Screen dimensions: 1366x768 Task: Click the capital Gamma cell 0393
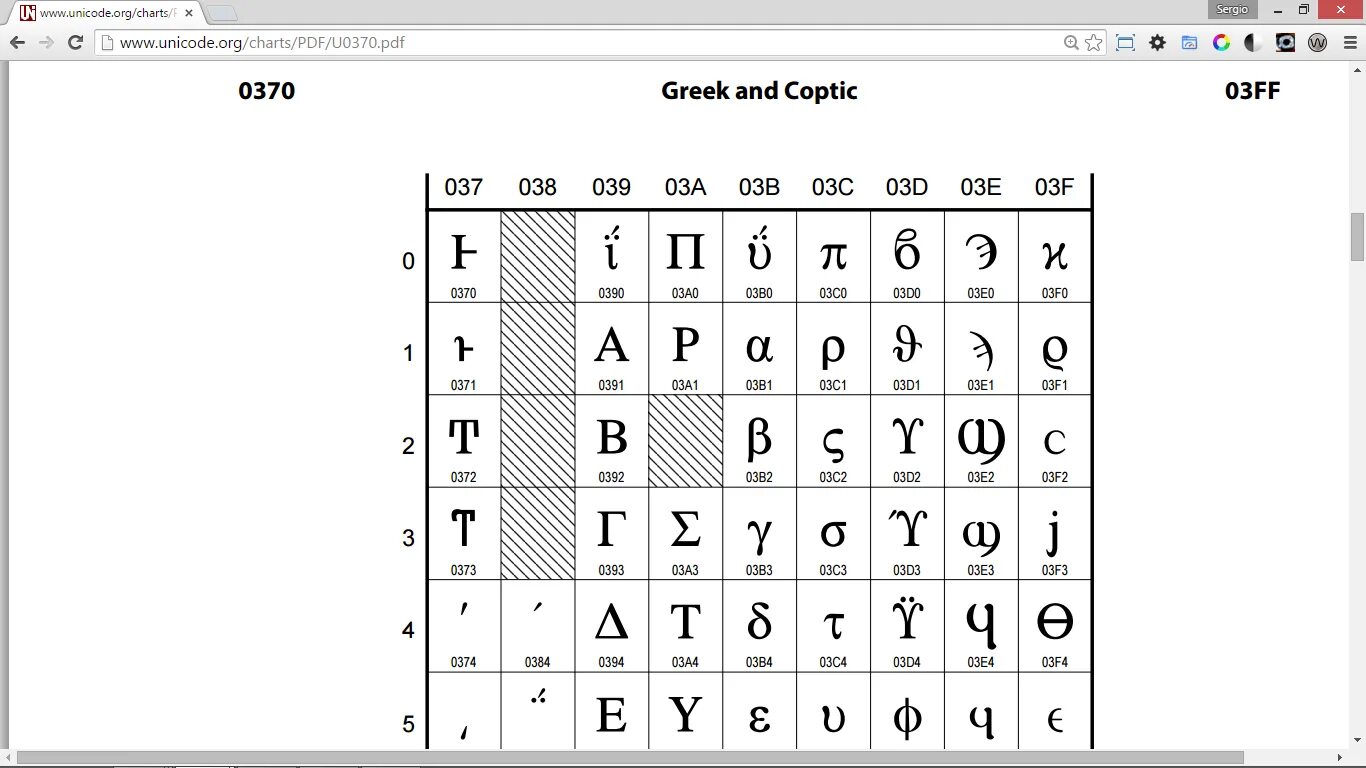pos(612,533)
